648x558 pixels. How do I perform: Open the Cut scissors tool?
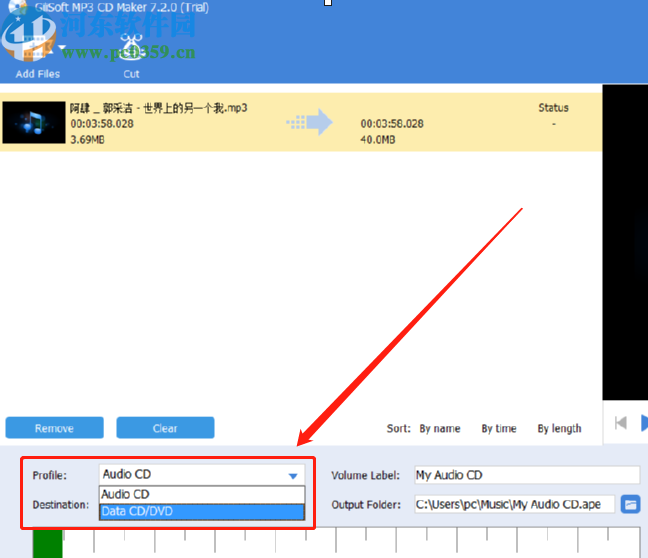(131, 48)
